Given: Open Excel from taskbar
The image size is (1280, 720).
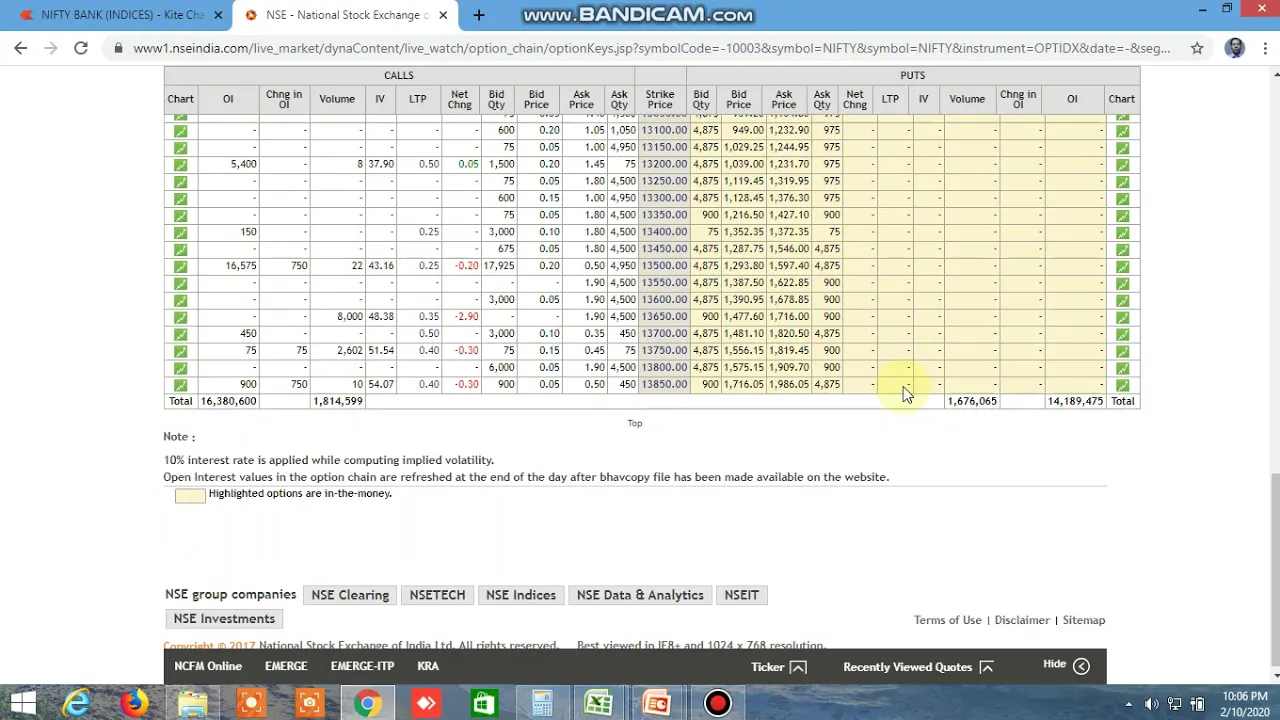Looking at the screenshot, I should (599, 703).
